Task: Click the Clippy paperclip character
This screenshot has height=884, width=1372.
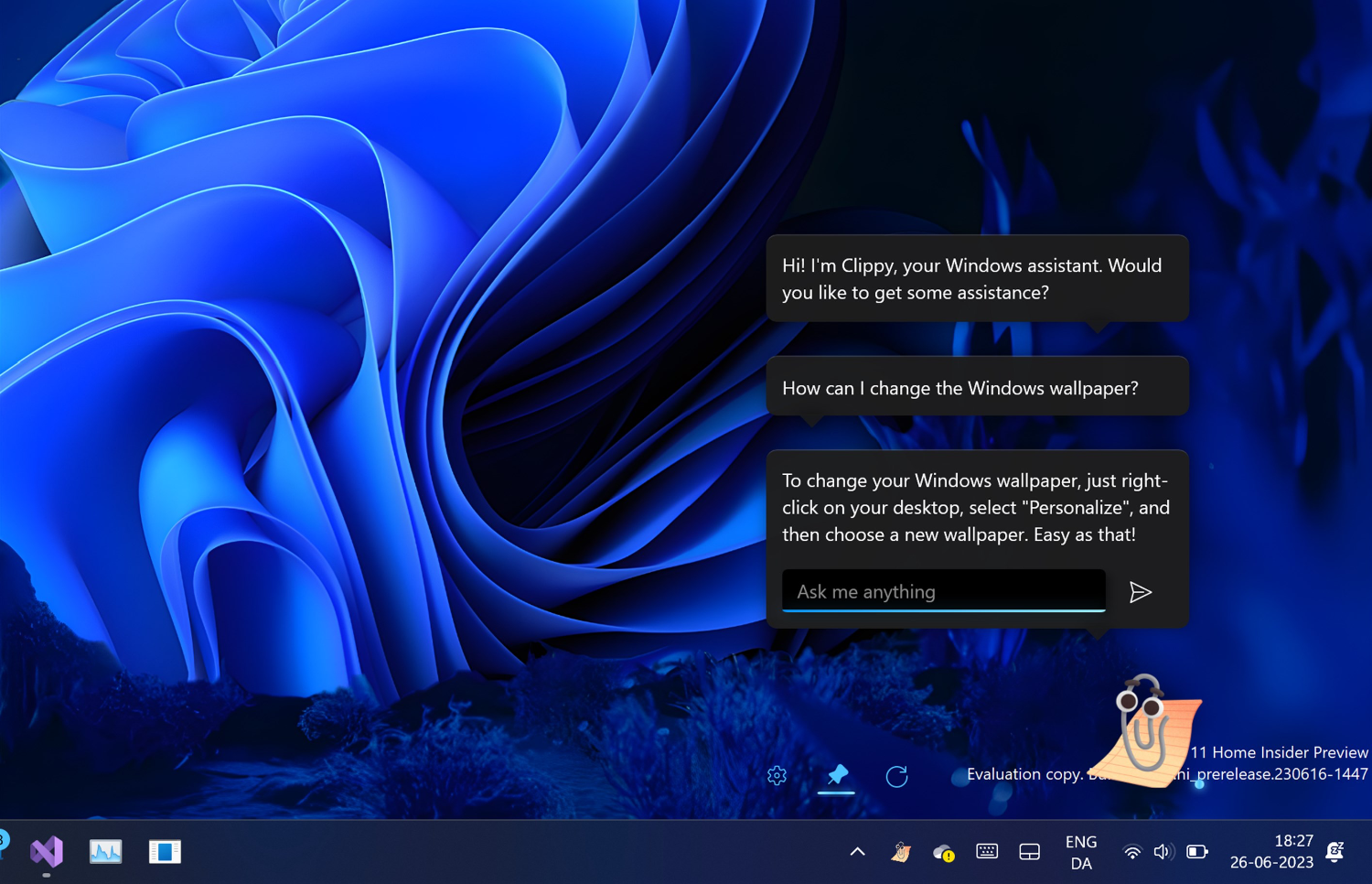Action: (1144, 731)
